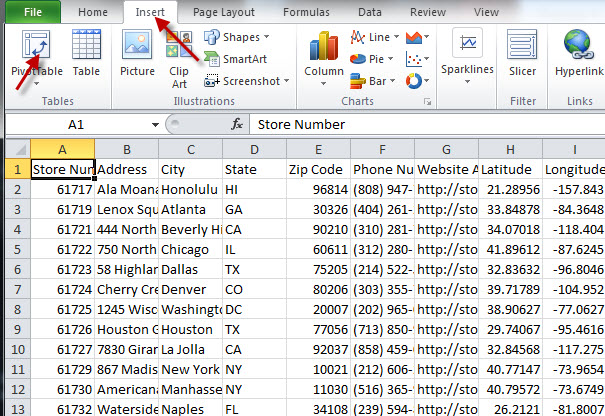Select the cell containing Honolulu
Image resolution: width=605 pixels, height=416 pixels.
point(191,189)
